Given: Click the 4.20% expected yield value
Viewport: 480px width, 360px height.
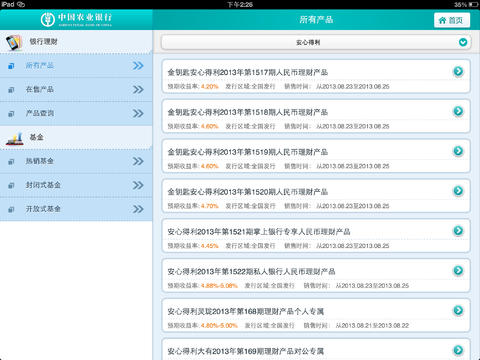Looking at the screenshot, I should point(210,87).
